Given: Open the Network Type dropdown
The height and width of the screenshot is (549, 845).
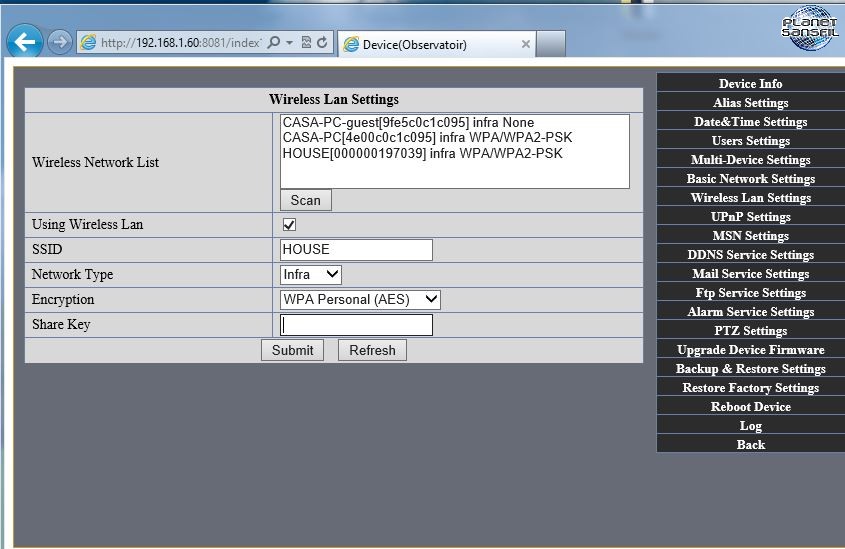Looking at the screenshot, I should (311, 275).
